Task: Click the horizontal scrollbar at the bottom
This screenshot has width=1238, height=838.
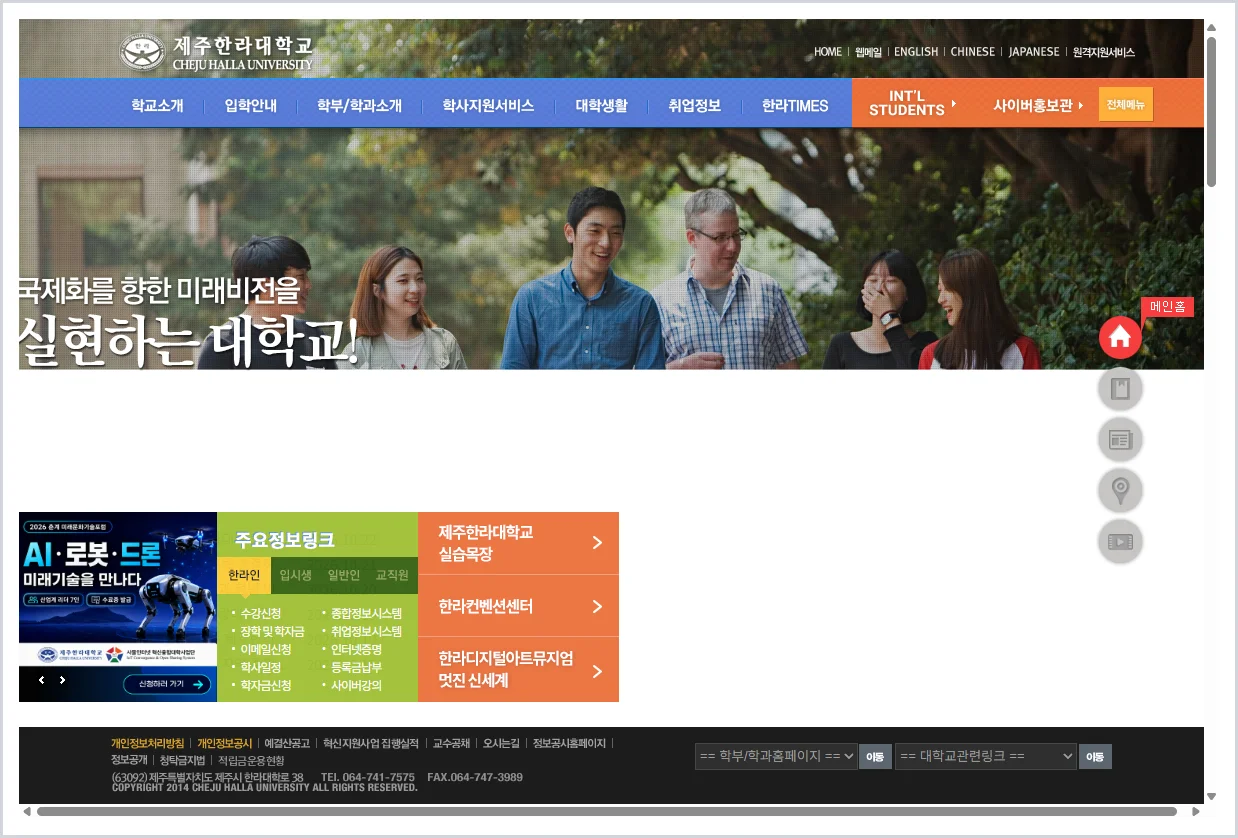Action: (606, 811)
